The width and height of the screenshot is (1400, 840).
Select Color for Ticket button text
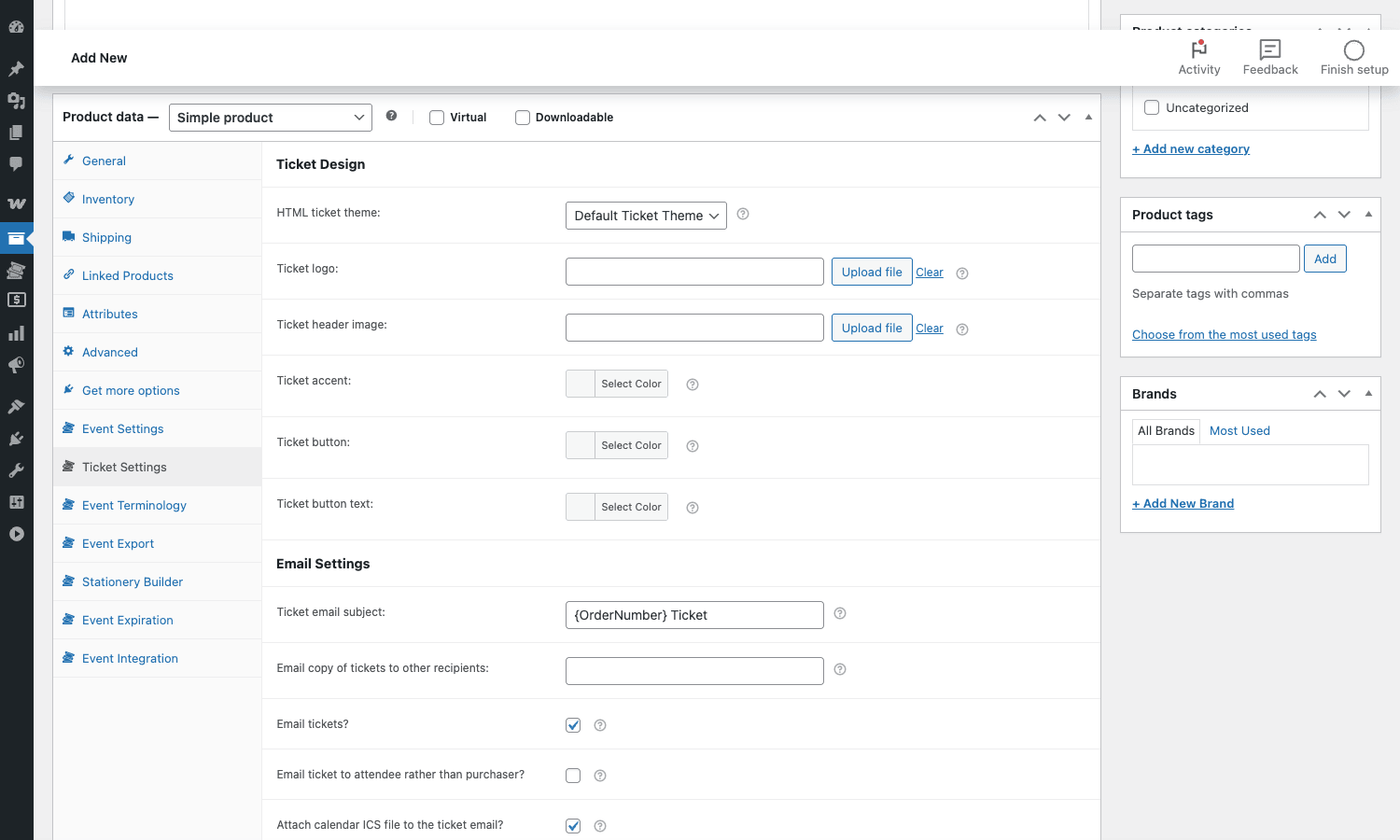(x=617, y=507)
